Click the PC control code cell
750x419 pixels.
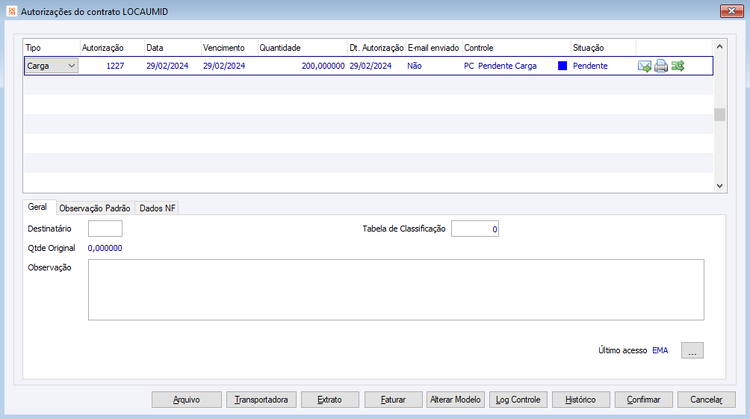pyautogui.click(x=469, y=66)
